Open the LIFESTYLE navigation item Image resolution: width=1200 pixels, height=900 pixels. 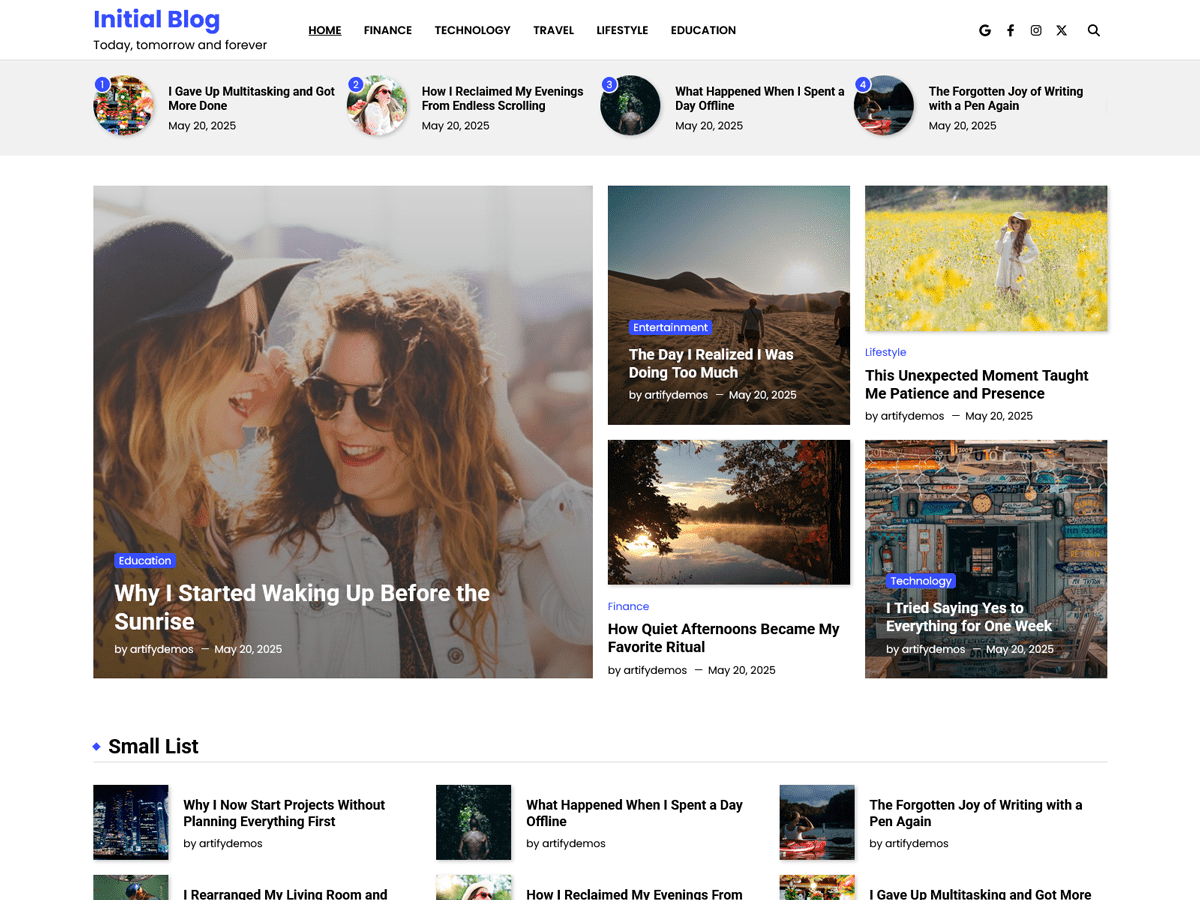(622, 30)
